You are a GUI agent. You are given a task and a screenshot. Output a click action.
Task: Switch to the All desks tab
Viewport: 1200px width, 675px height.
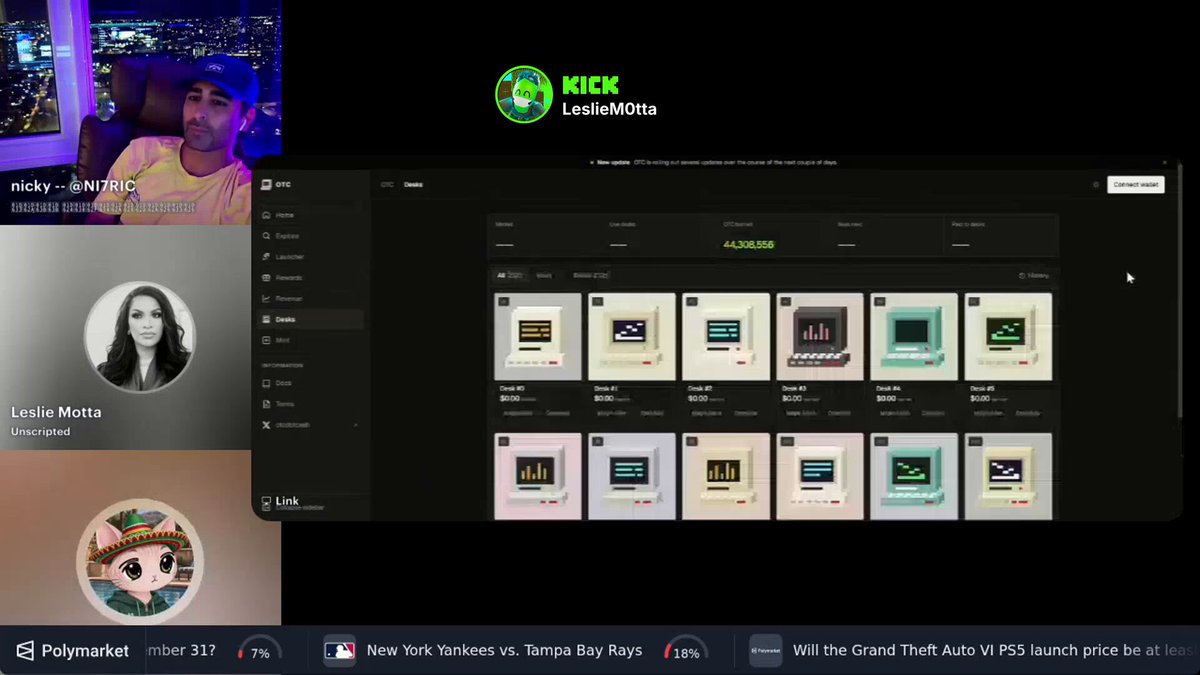pyautogui.click(x=510, y=275)
